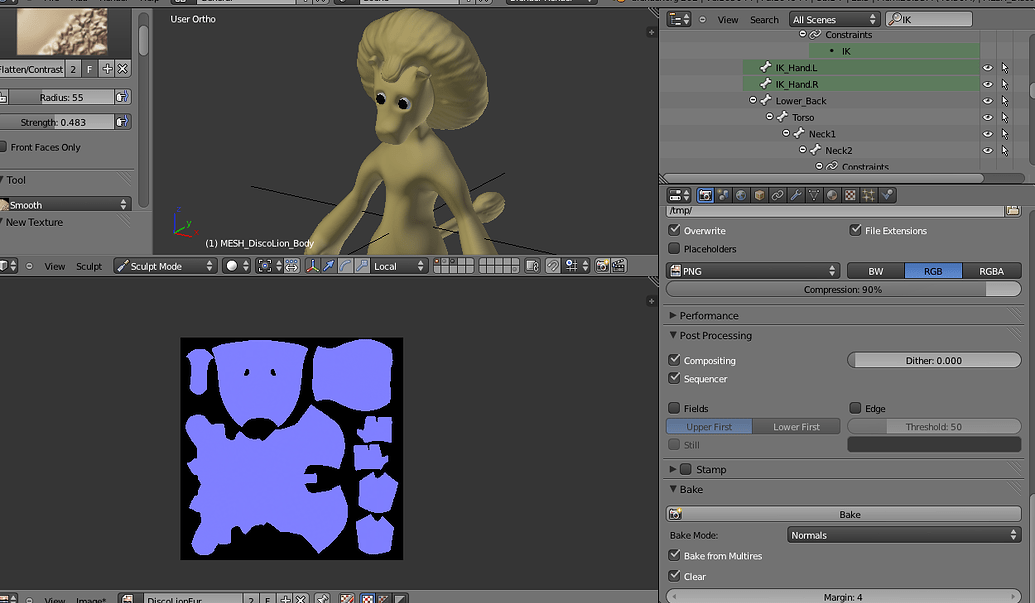
Task: Open the Sculpt Mode selector dropdown
Action: pyautogui.click(x=165, y=266)
